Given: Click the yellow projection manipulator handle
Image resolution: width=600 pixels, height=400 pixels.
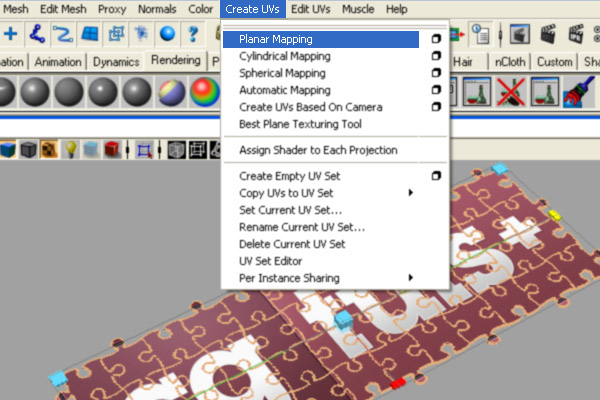Looking at the screenshot, I should [x=555, y=215].
